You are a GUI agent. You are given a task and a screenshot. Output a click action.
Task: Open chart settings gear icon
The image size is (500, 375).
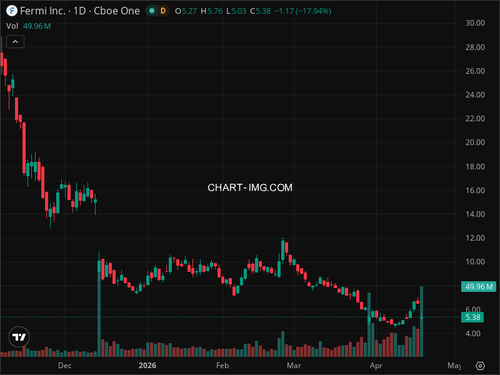click(480, 366)
